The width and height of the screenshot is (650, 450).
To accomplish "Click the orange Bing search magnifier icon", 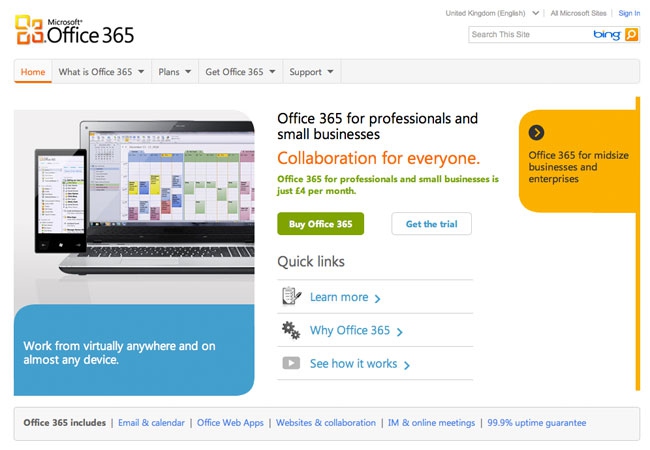I will click(631, 34).
